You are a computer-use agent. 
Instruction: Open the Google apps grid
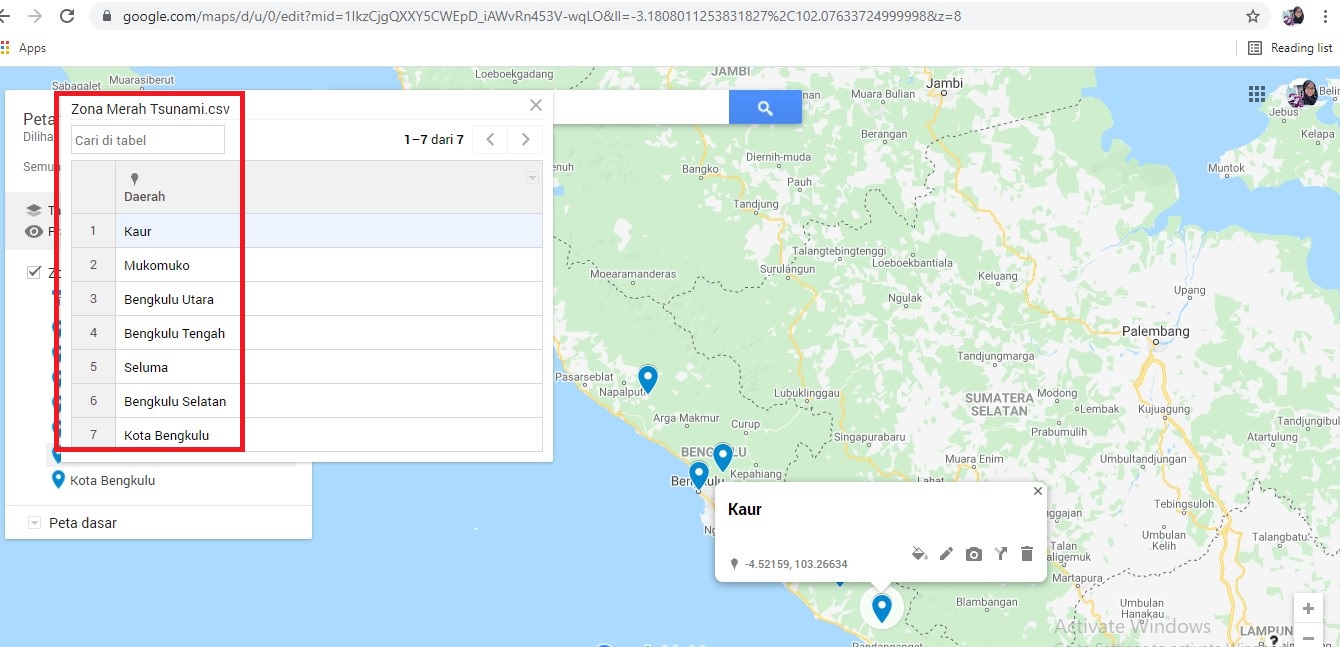click(1257, 94)
